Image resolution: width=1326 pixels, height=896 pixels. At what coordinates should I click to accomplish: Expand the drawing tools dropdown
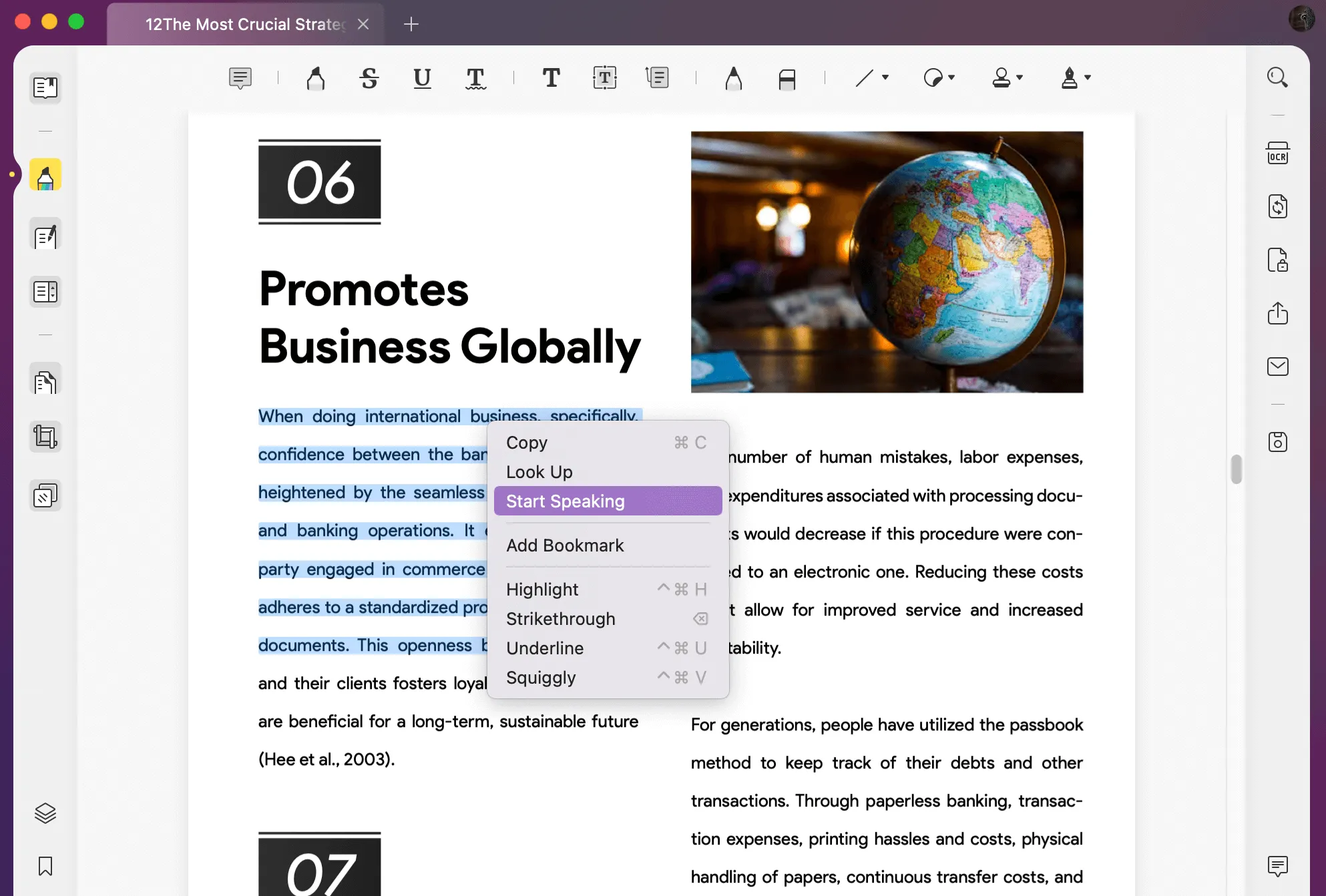tap(885, 77)
